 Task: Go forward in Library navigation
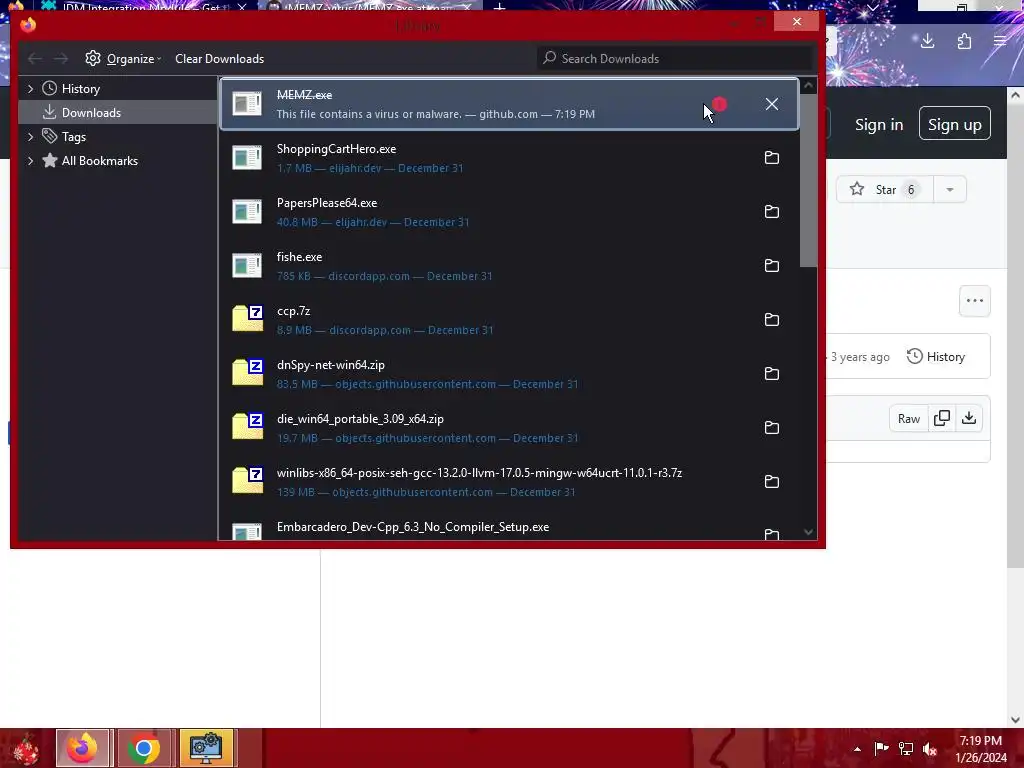click(x=61, y=59)
